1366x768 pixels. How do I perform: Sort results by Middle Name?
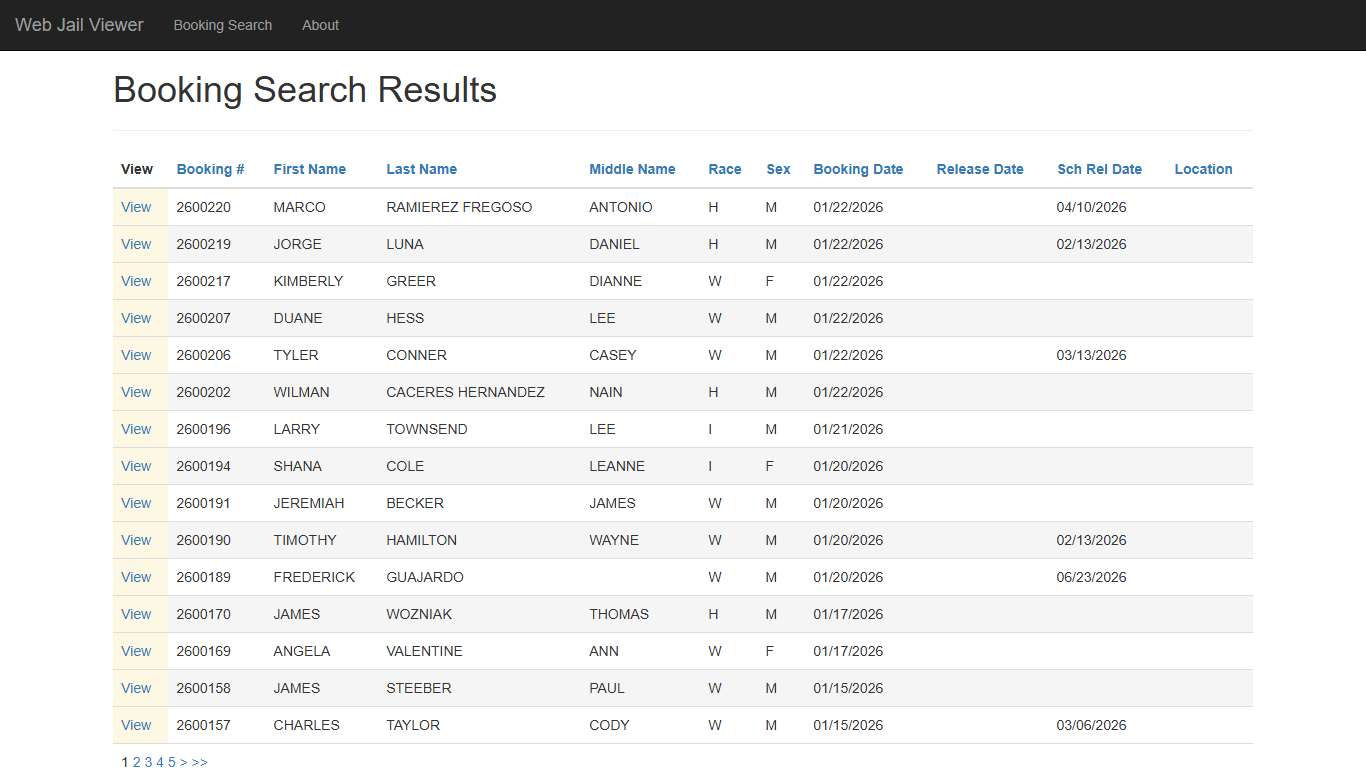pos(632,169)
